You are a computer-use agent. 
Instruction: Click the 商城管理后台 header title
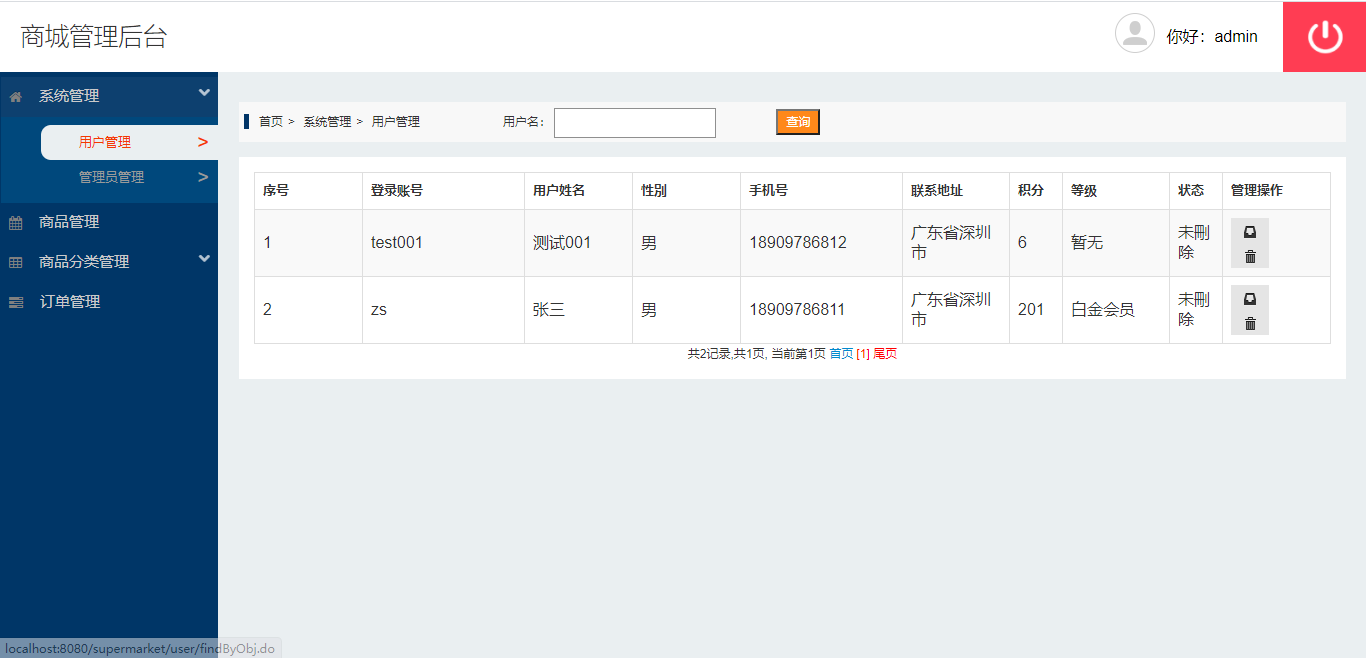pos(94,37)
